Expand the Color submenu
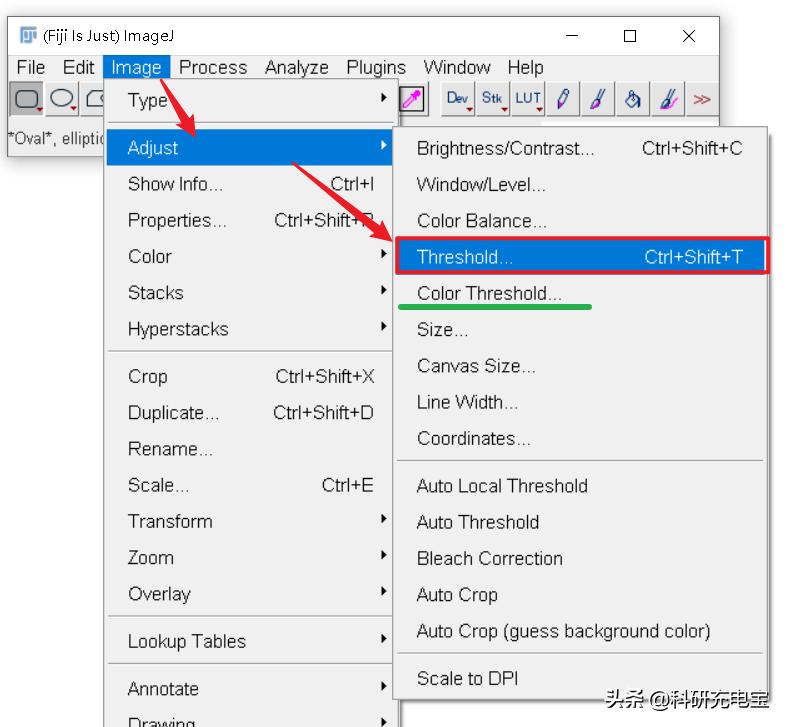Screen dimensions: 787x727 pyautogui.click(x=250, y=256)
